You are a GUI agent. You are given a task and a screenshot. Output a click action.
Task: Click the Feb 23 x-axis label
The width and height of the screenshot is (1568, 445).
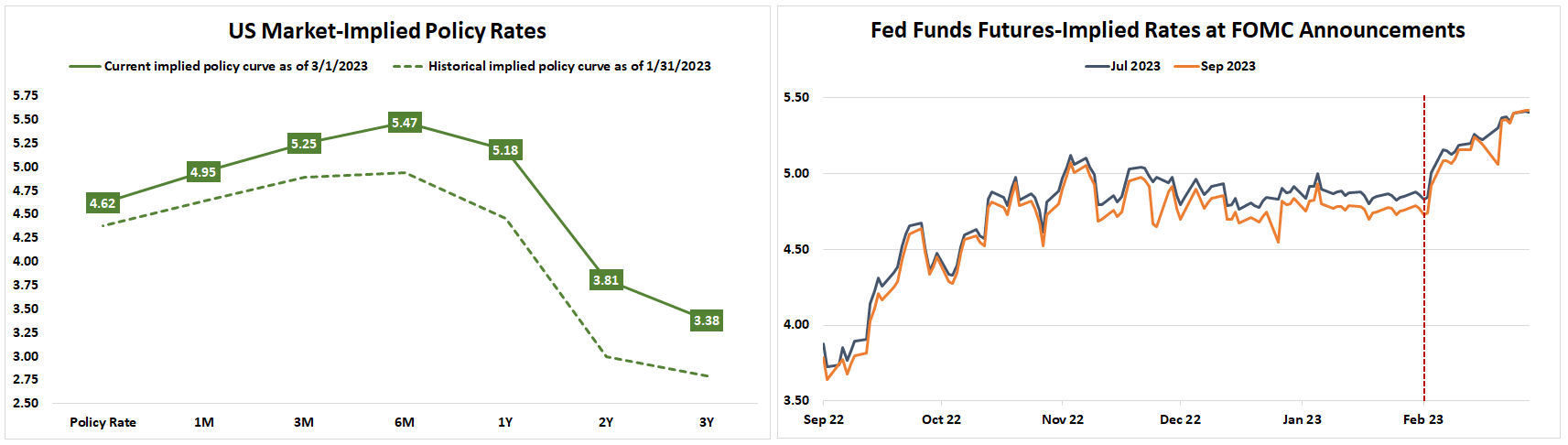[x=1423, y=419]
